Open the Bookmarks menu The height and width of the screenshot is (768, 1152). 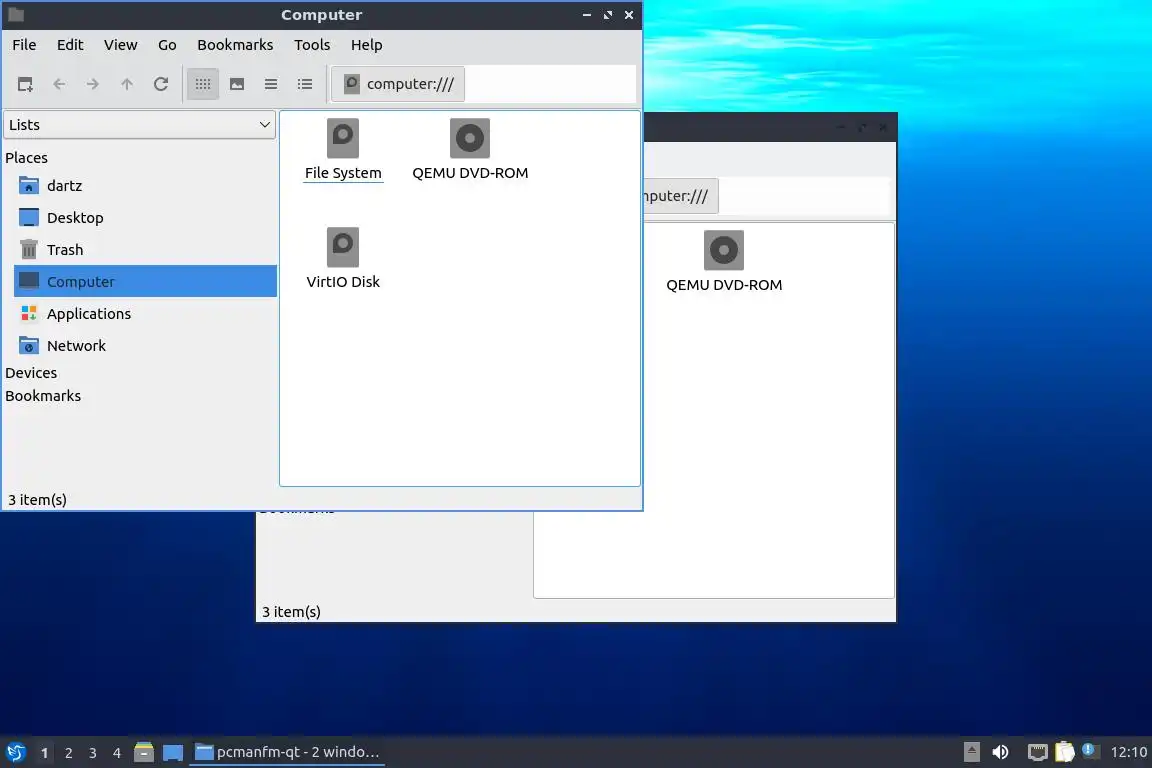point(235,45)
